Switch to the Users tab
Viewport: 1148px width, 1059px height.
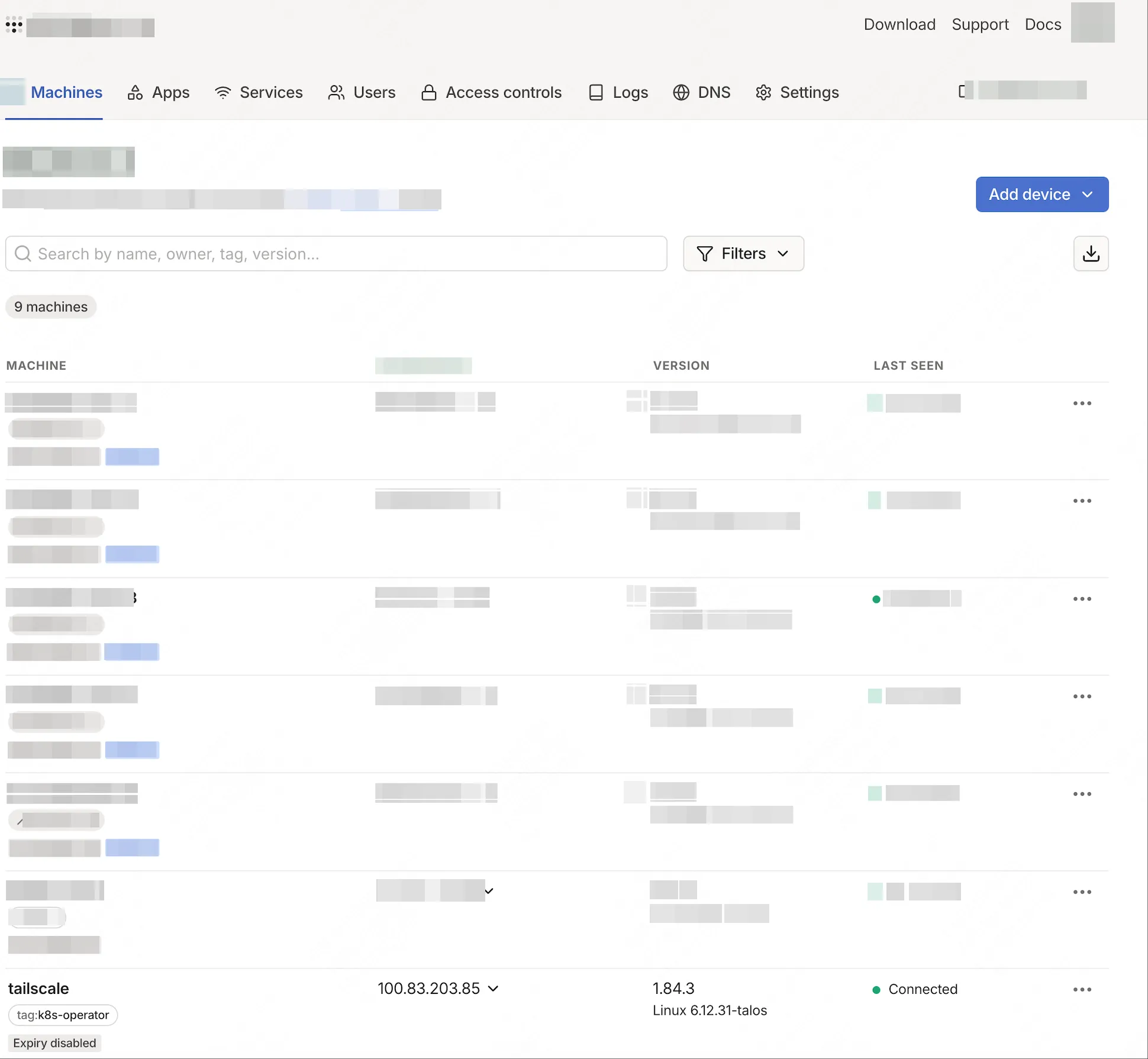[x=362, y=92]
